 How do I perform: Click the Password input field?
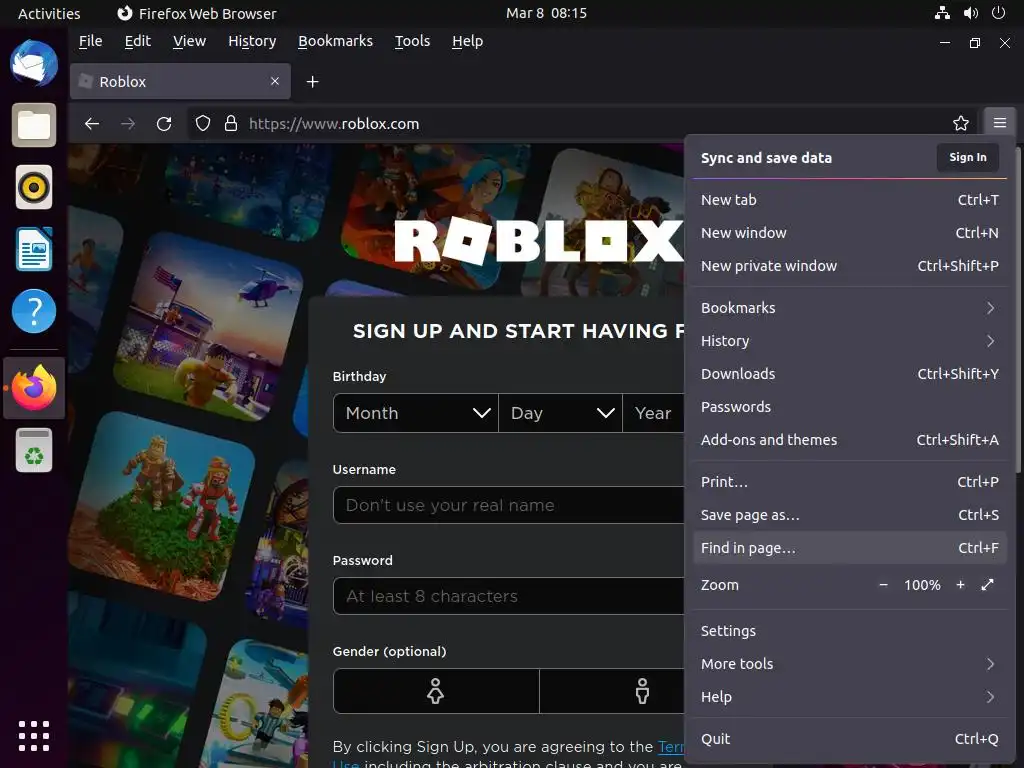(508, 596)
